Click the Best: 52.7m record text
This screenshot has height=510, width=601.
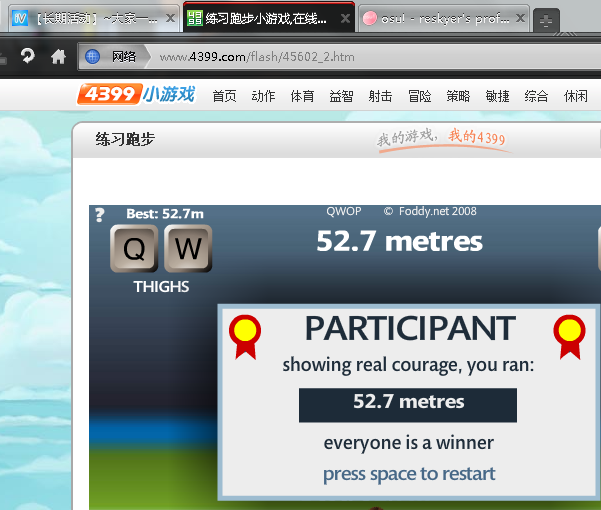165,214
